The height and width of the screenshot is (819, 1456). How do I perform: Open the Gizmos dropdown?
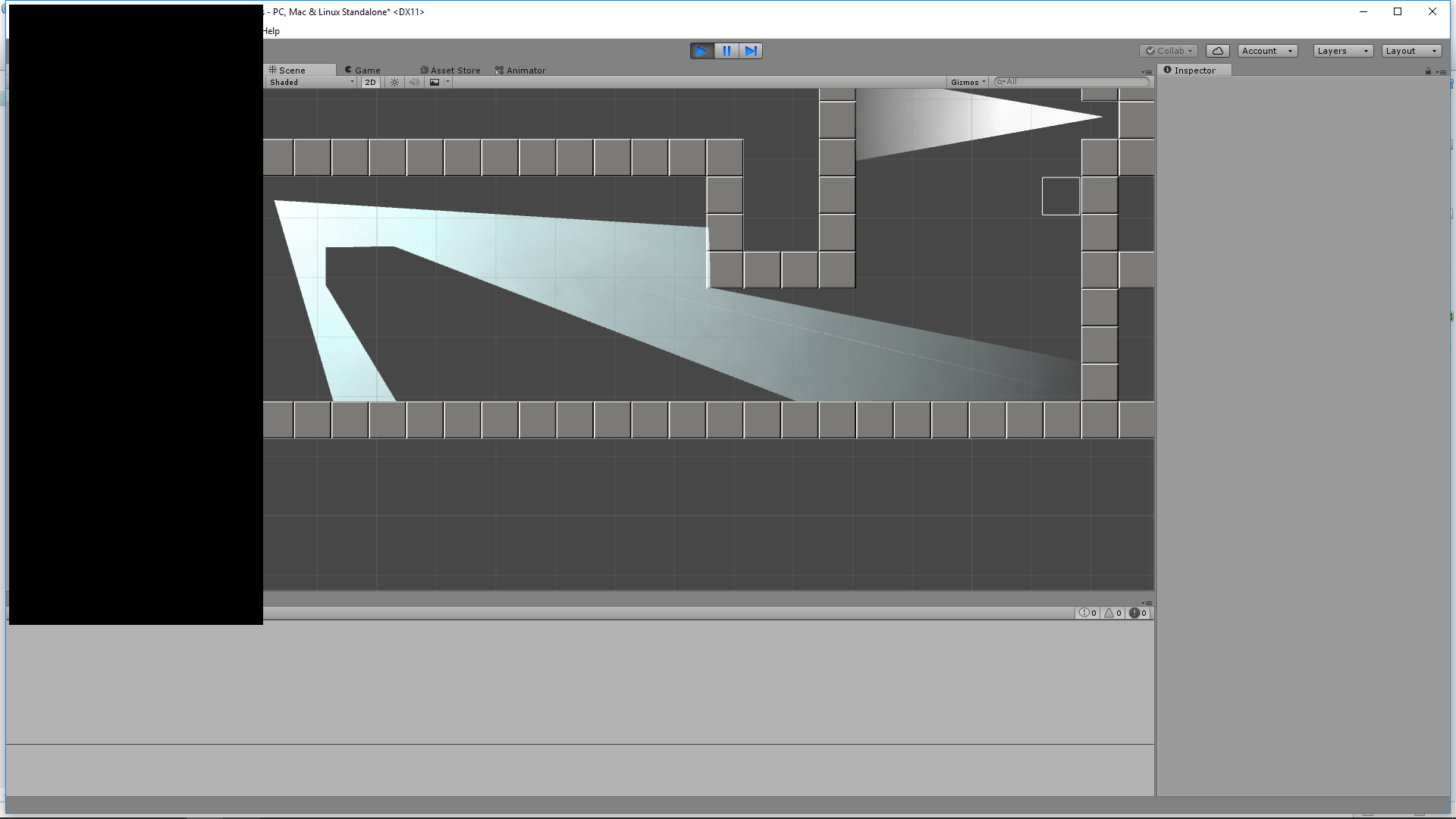[x=968, y=82]
